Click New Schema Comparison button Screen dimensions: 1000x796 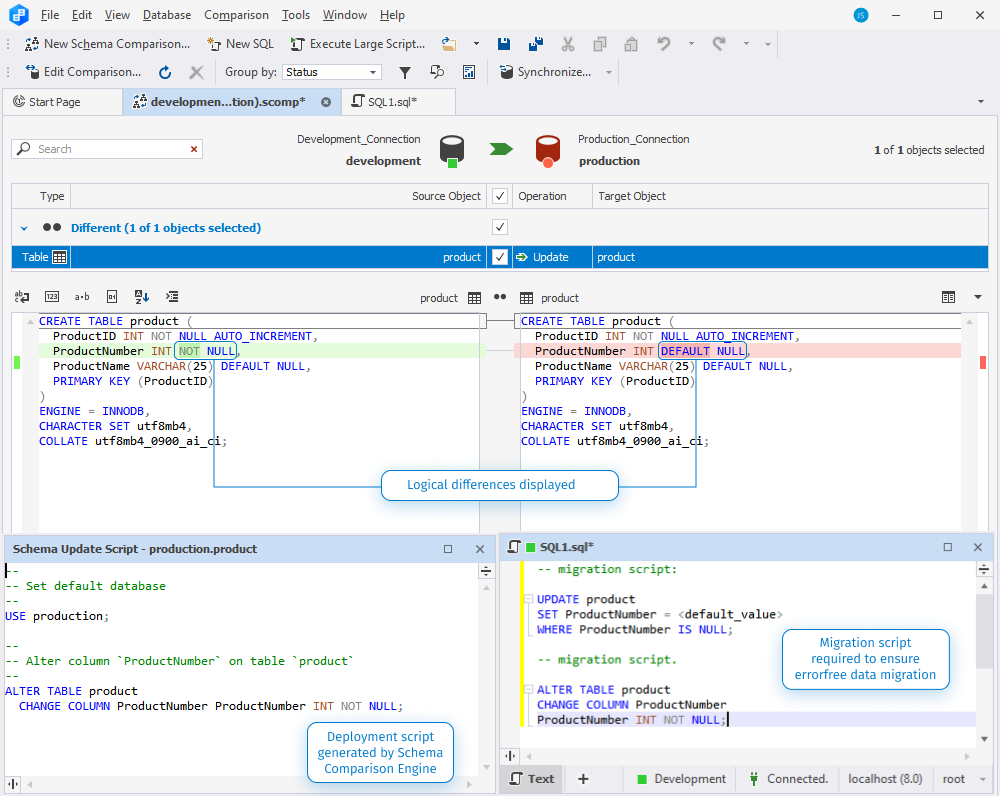point(107,44)
